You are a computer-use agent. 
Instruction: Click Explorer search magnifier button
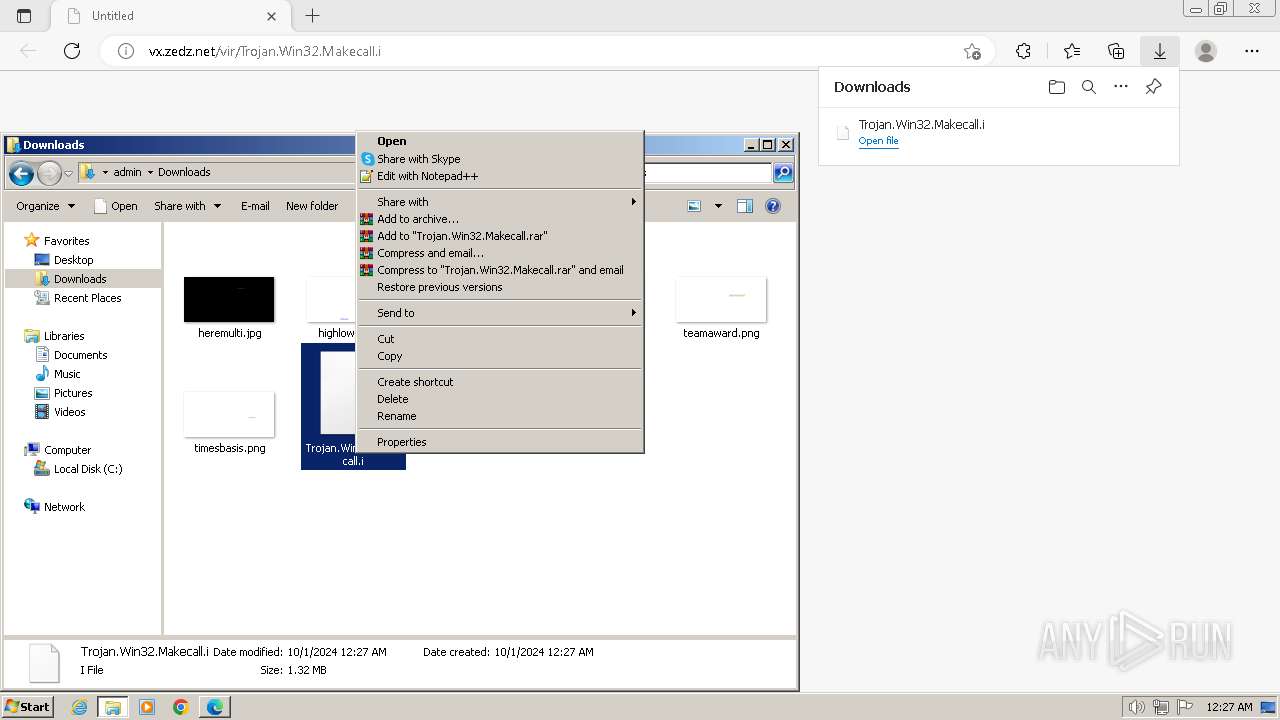coord(783,173)
